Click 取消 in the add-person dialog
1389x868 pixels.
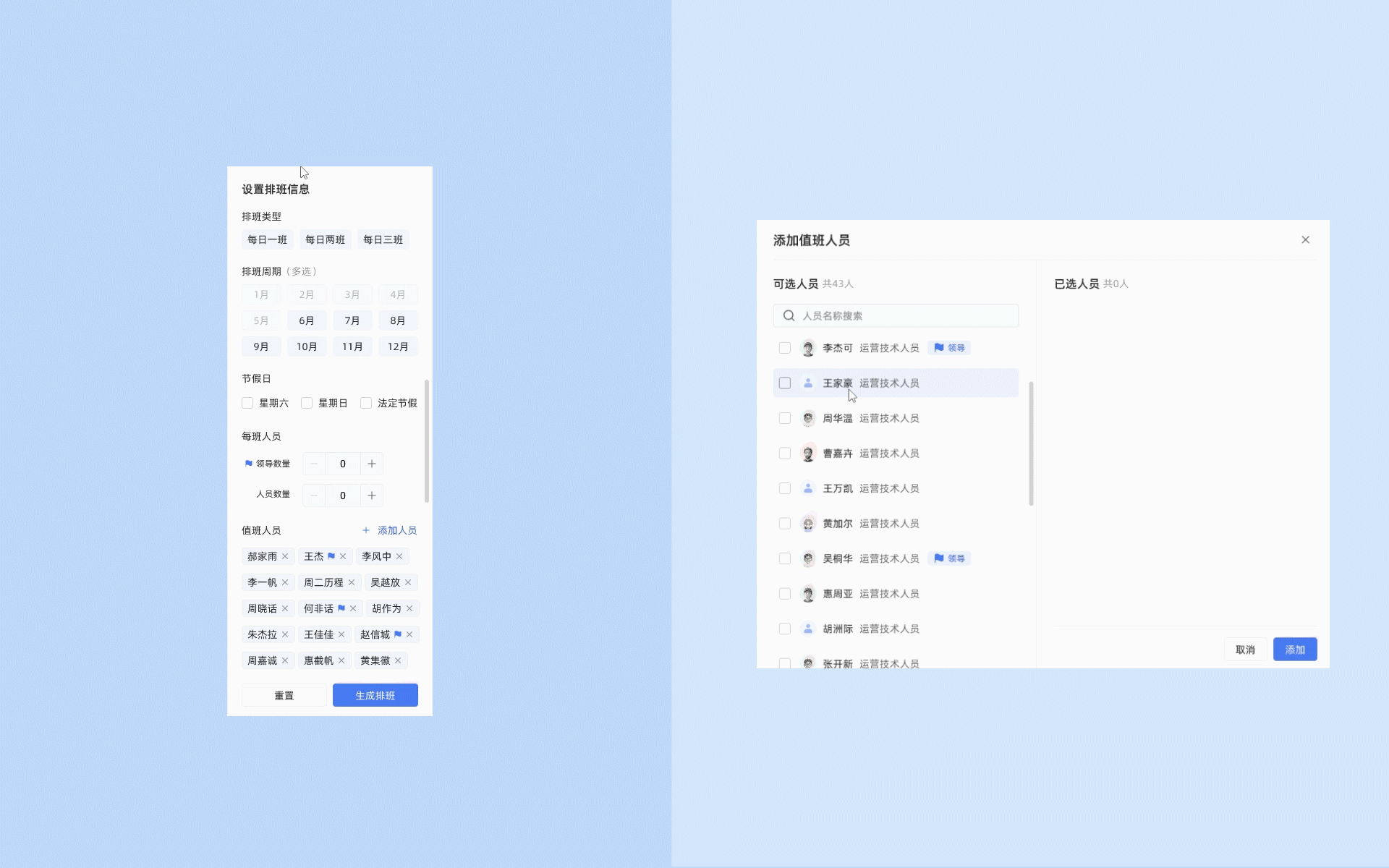pos(1244,650)
